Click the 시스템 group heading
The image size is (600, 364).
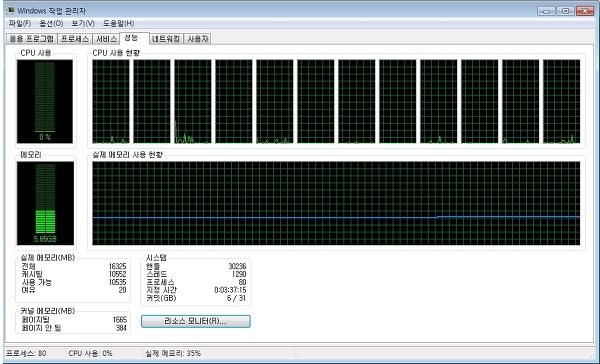(x=156, y=258)
